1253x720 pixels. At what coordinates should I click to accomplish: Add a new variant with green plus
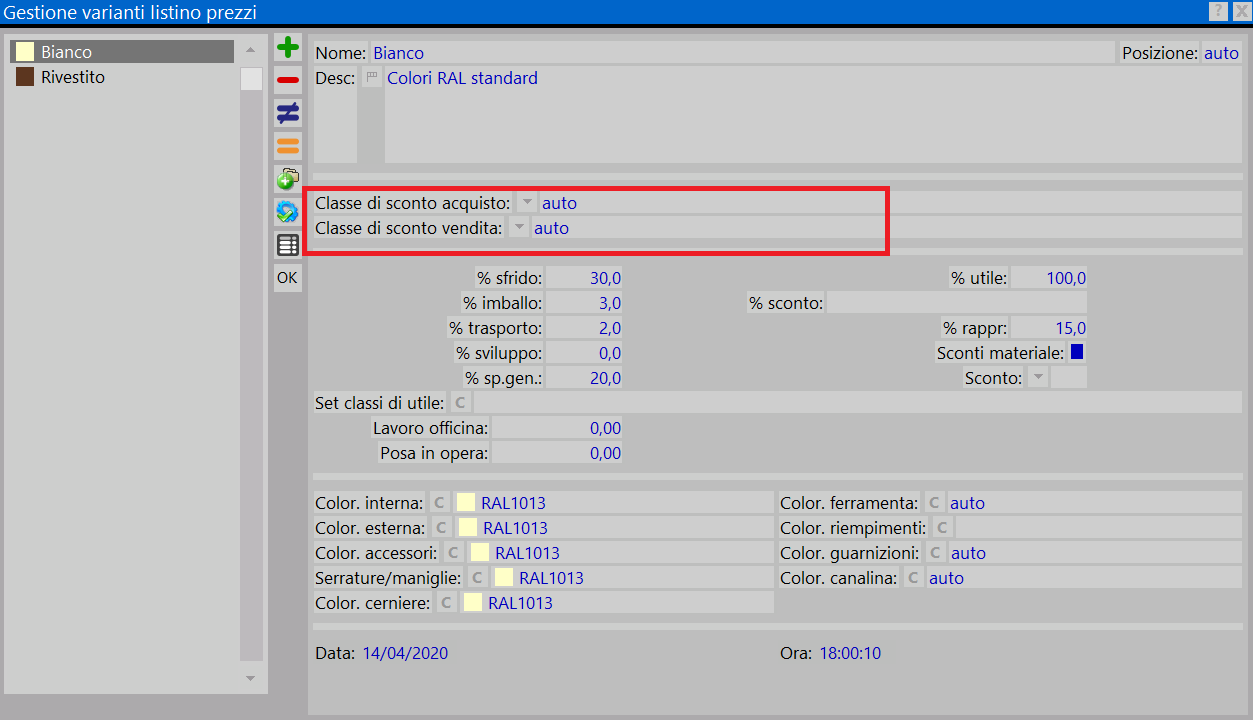287,47
